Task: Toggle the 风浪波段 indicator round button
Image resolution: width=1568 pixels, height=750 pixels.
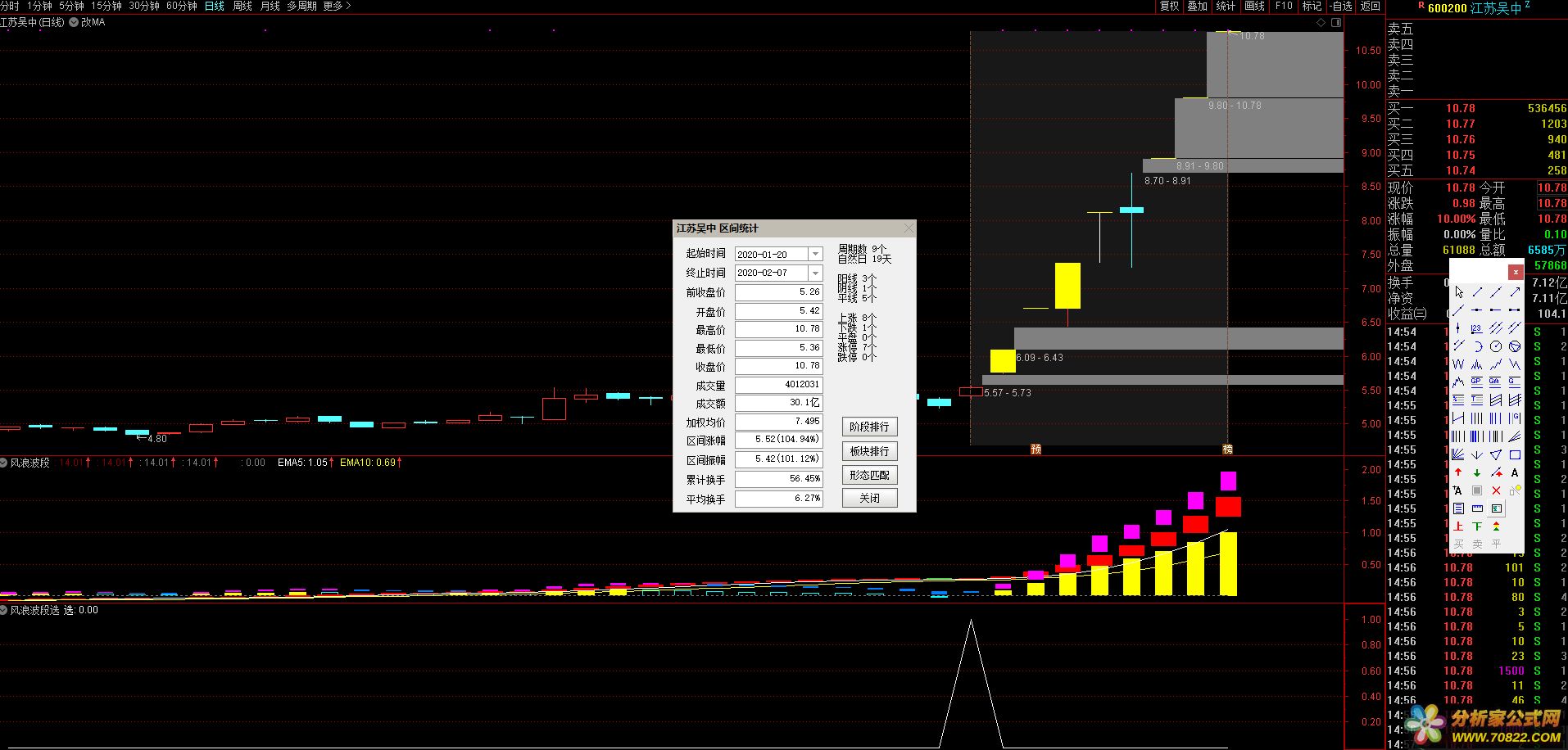Action: (4, 463)
